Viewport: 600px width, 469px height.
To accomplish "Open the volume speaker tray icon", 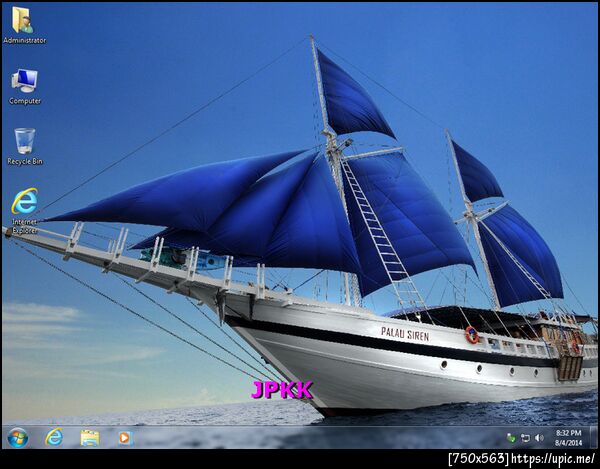I will tap(540, 438).
